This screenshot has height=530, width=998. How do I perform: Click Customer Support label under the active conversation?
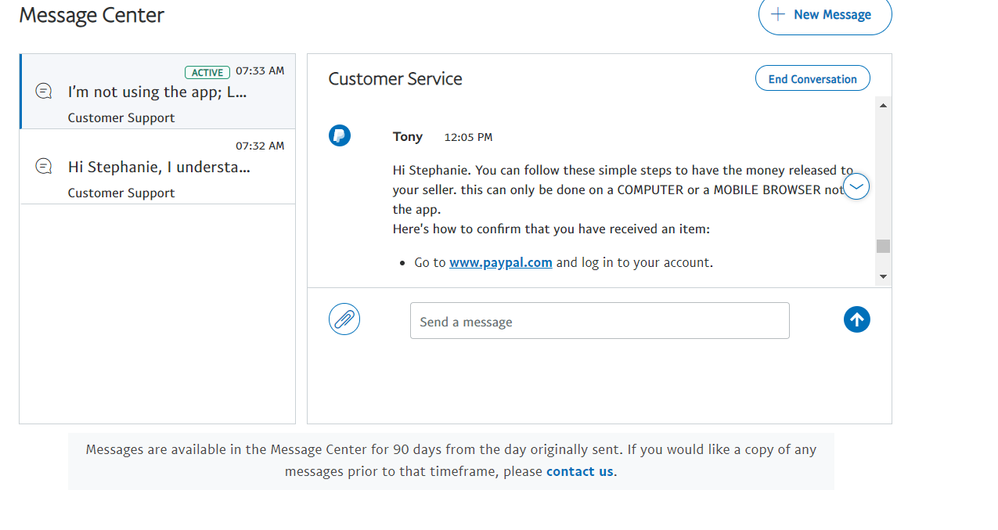click(121, 118)
